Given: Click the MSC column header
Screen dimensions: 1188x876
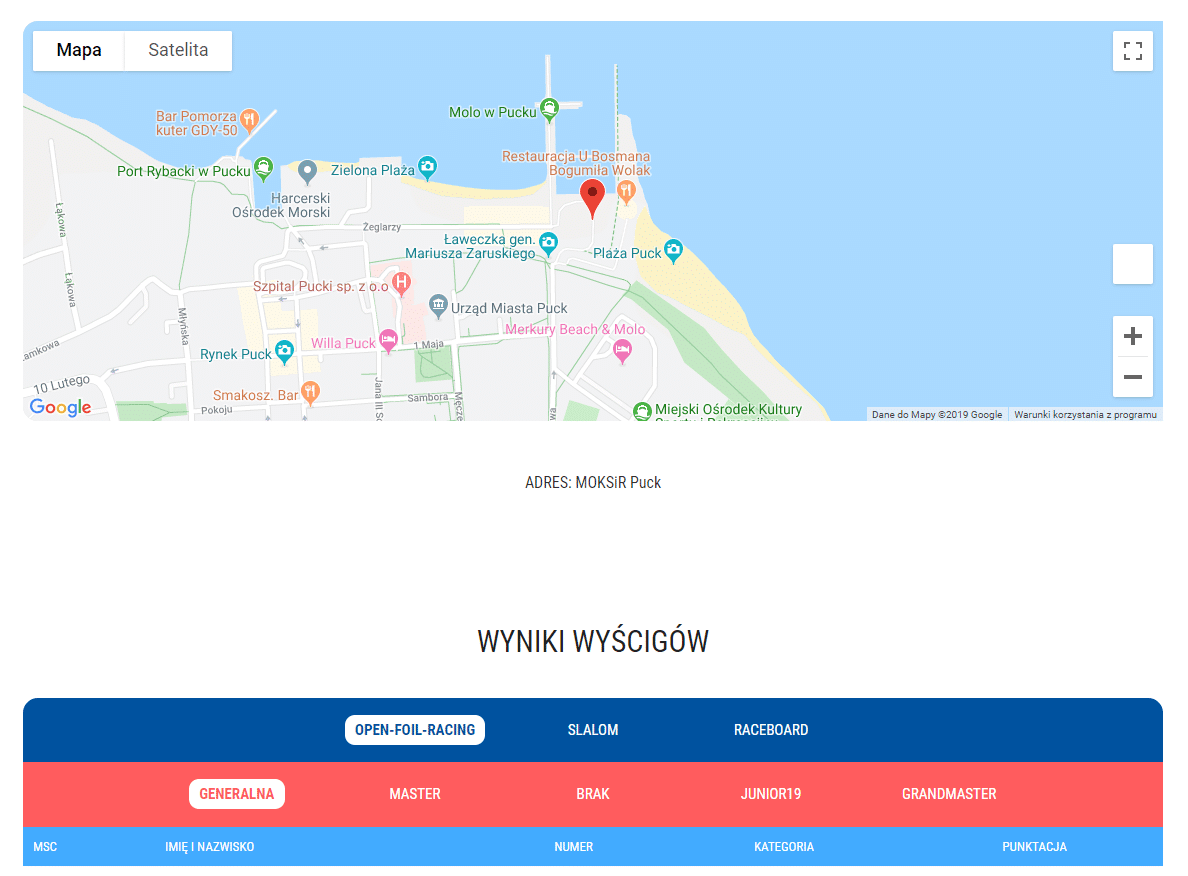Looking at the screenshot, I should point(45,846).
